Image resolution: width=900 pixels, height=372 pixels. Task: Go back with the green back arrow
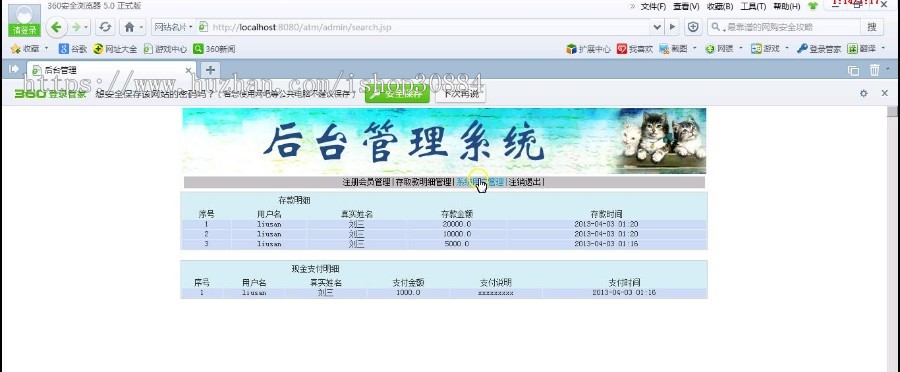click(56, 27)
